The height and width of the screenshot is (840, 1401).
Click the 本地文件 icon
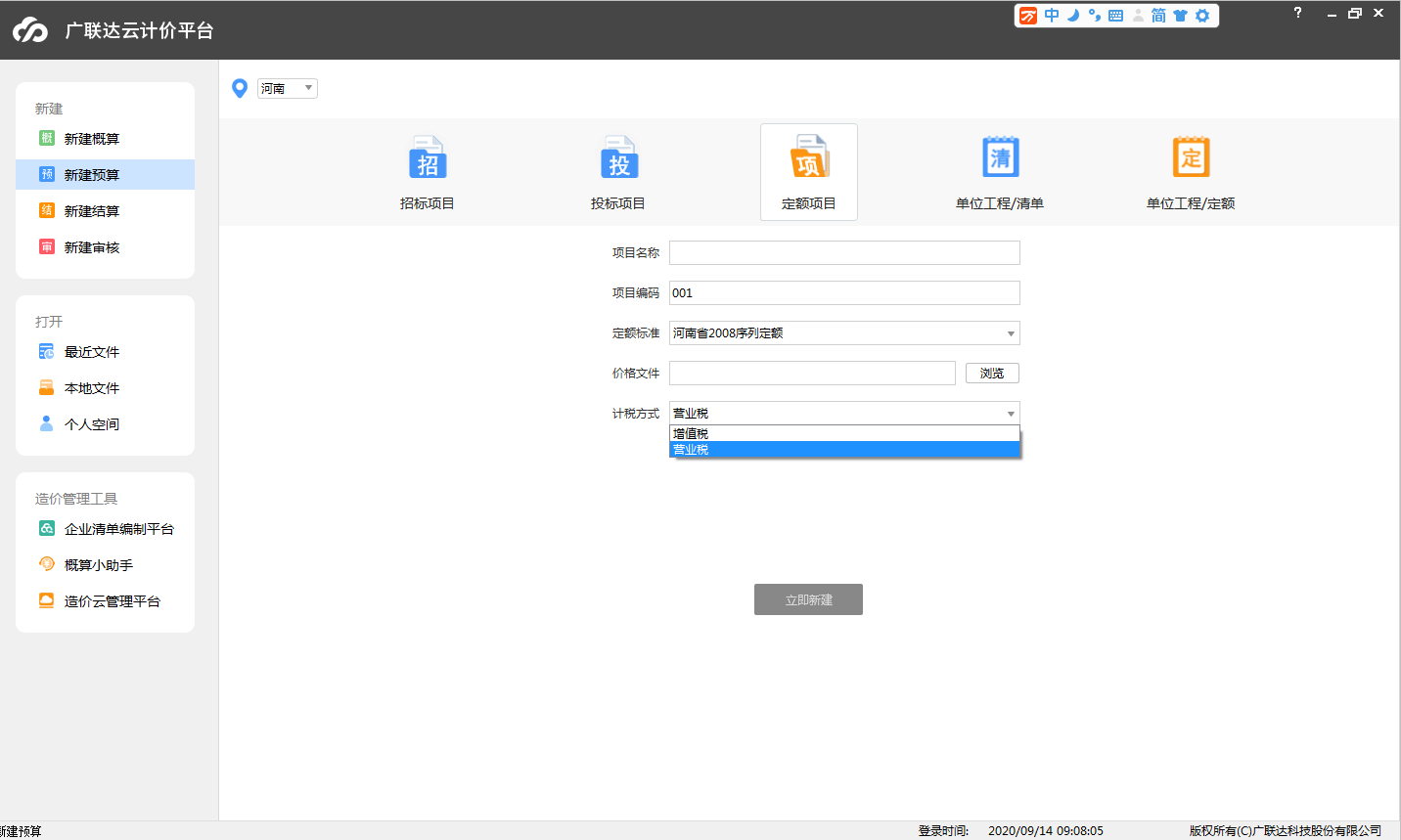coord(46,387)
